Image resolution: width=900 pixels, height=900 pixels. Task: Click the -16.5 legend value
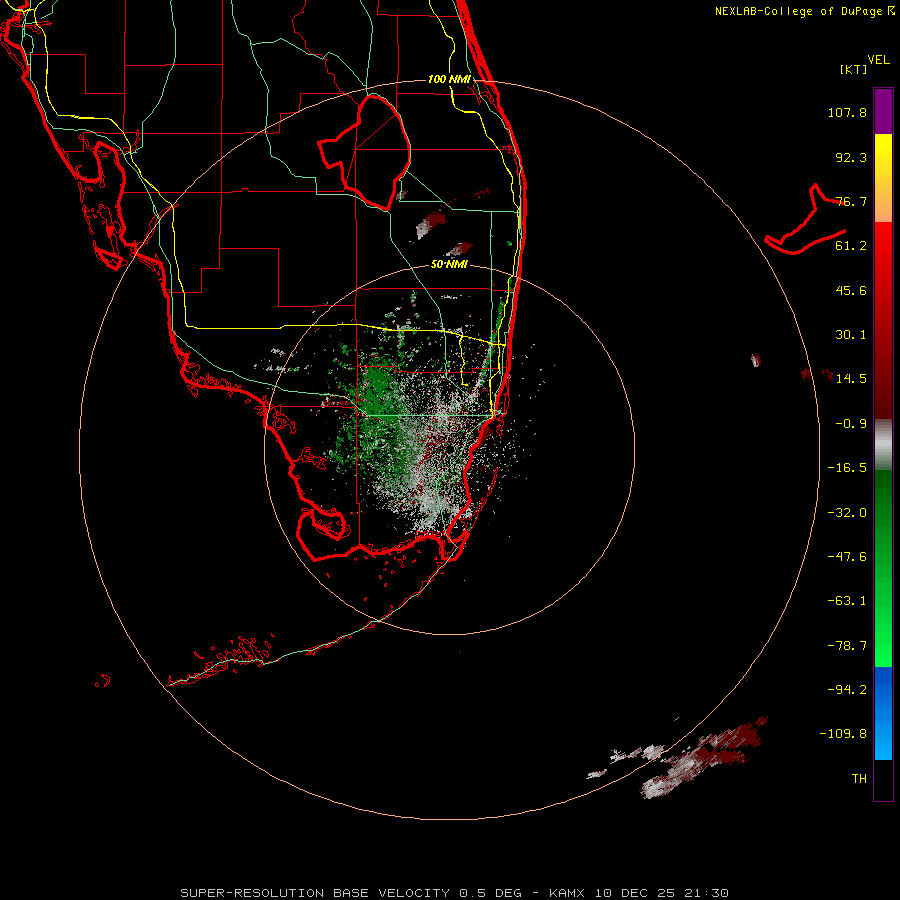tap(847, 468)
